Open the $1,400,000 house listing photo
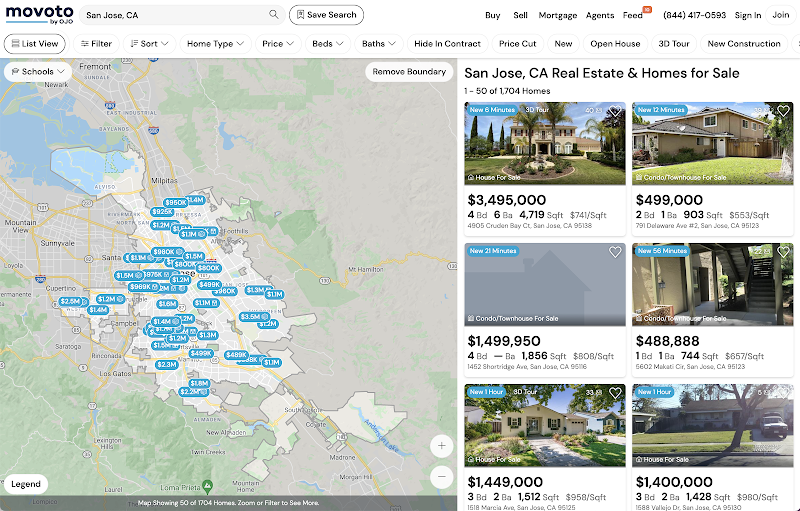This screenshot has height=511, width=800. click(x=713, y=425)
